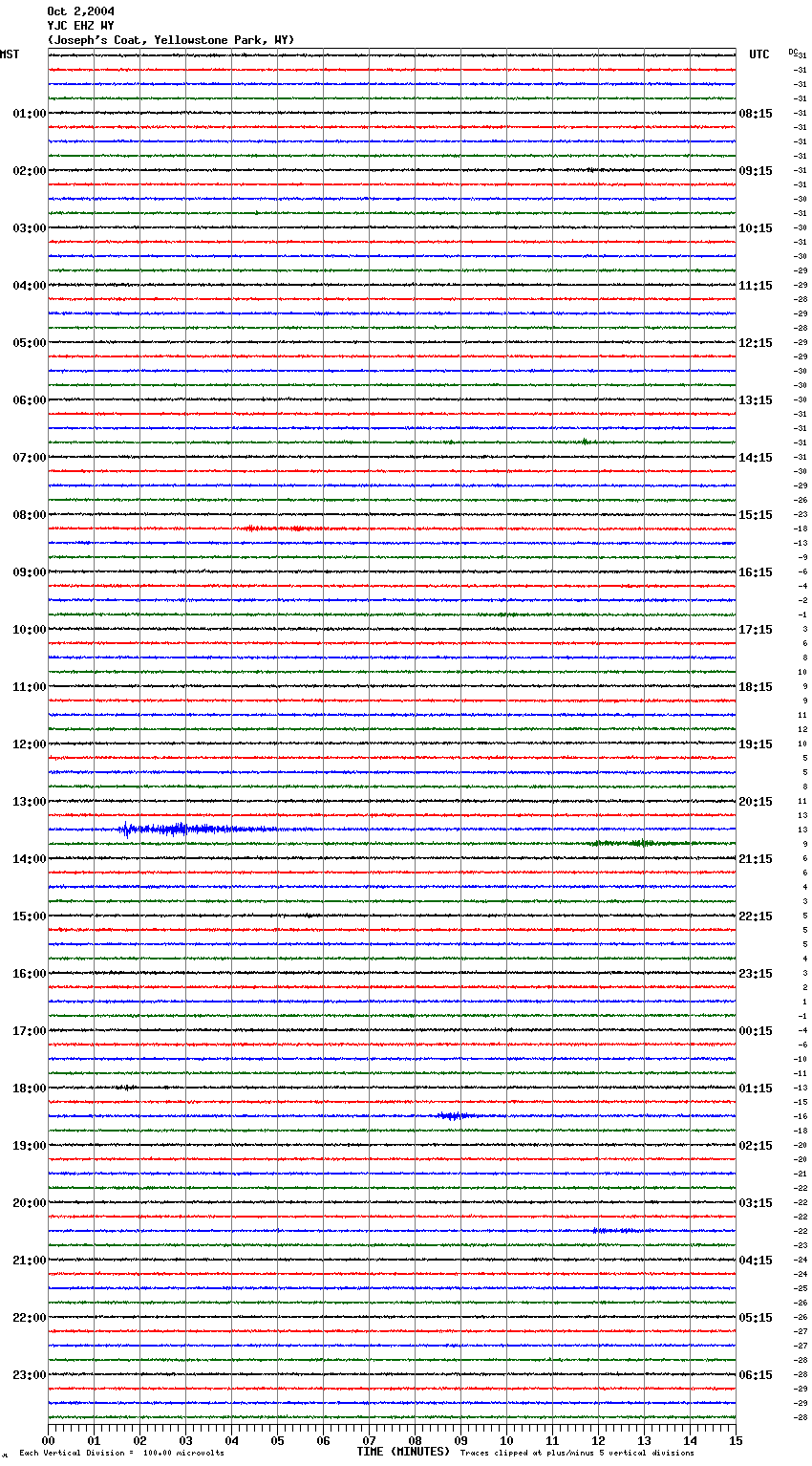The image size is (812, 1466).
Task: Click the 00:15 UTC time label
Action: [x=756, y=1031]
